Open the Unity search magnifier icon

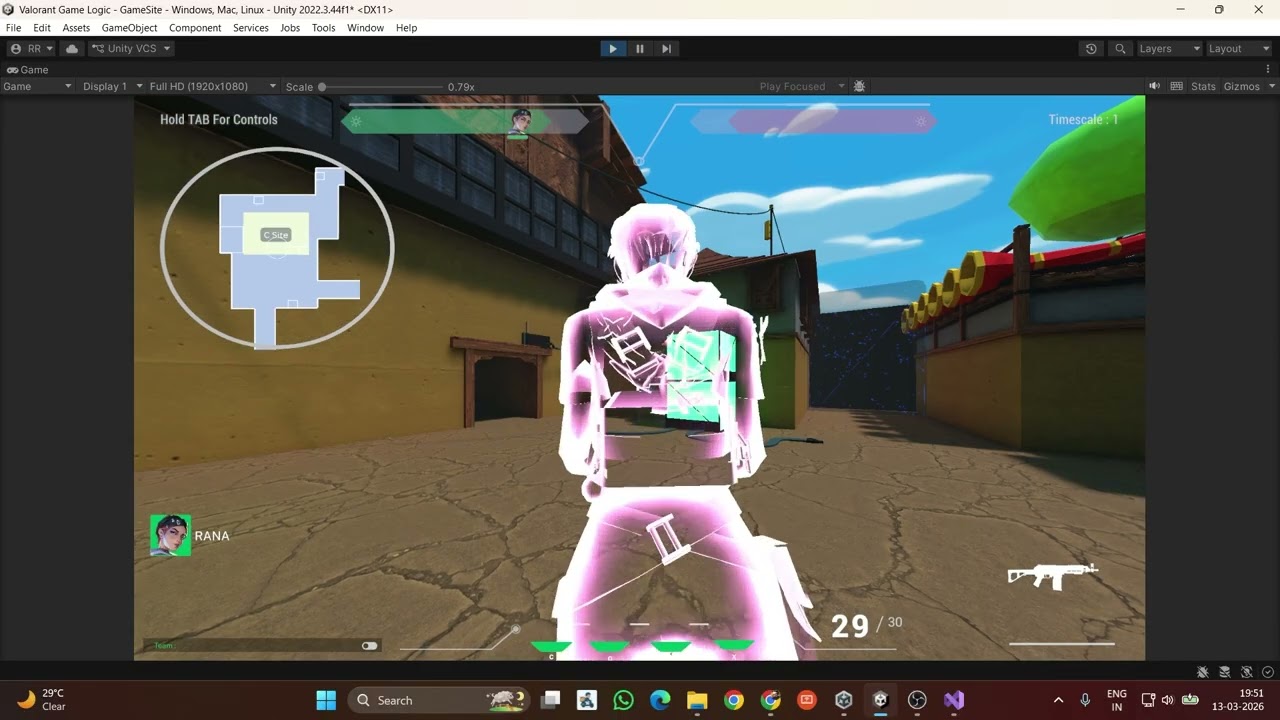point(1120,48)
